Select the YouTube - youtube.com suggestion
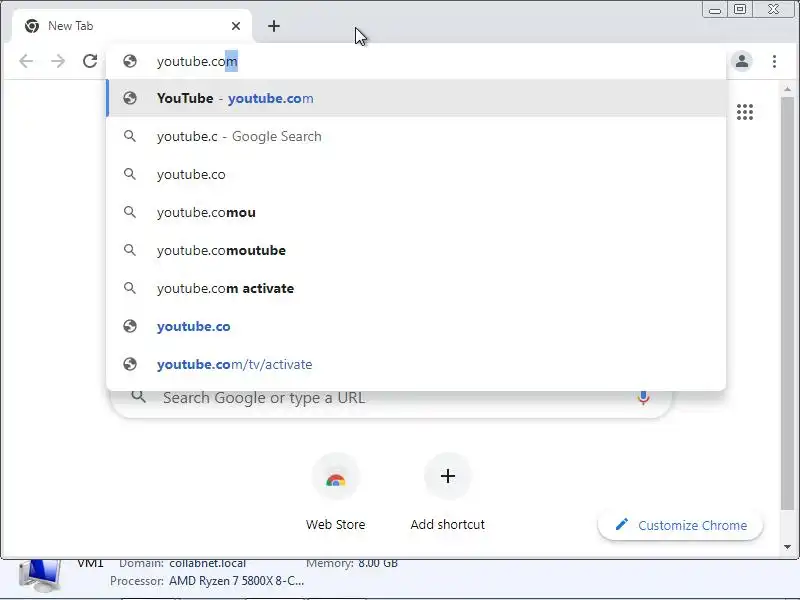Screen dimensions: 800x600 [416, 98]
